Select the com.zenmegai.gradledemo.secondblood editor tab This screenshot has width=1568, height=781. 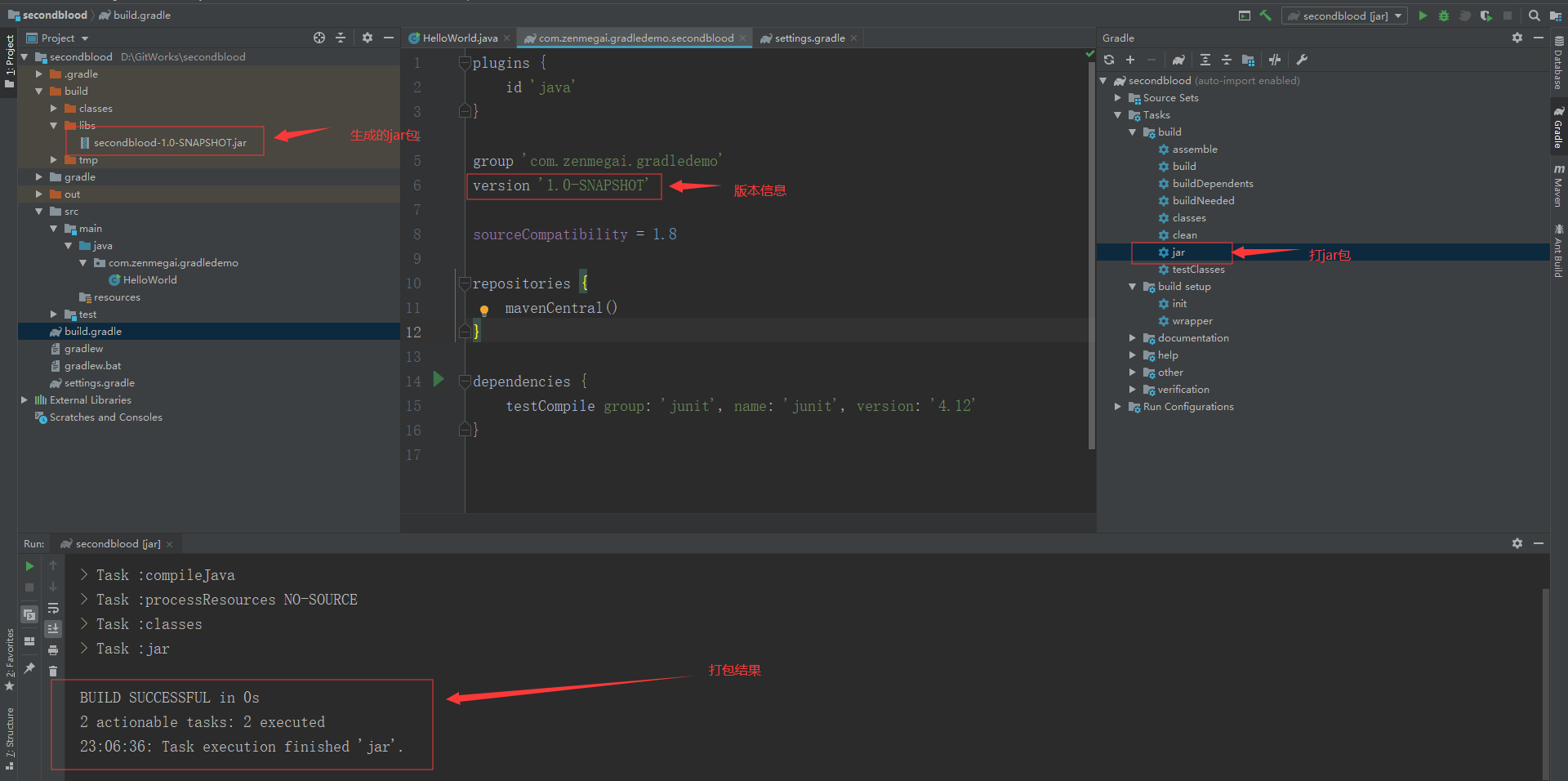pos(635,38)
